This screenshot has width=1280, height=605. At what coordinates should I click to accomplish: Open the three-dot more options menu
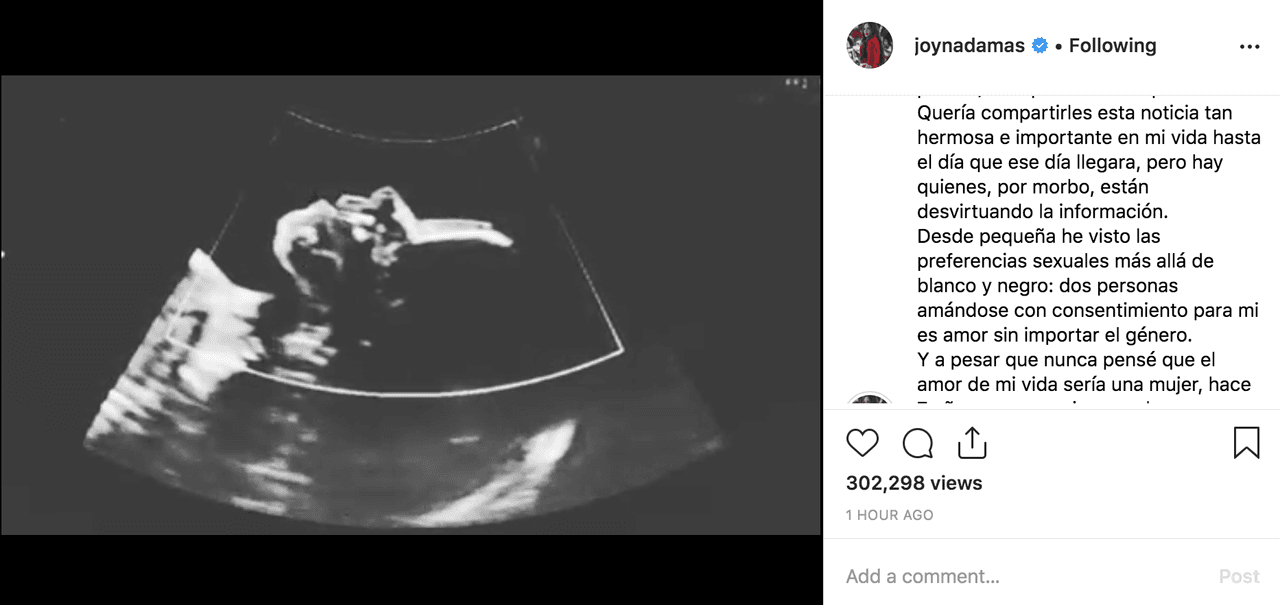click(x=1249, y=46)
